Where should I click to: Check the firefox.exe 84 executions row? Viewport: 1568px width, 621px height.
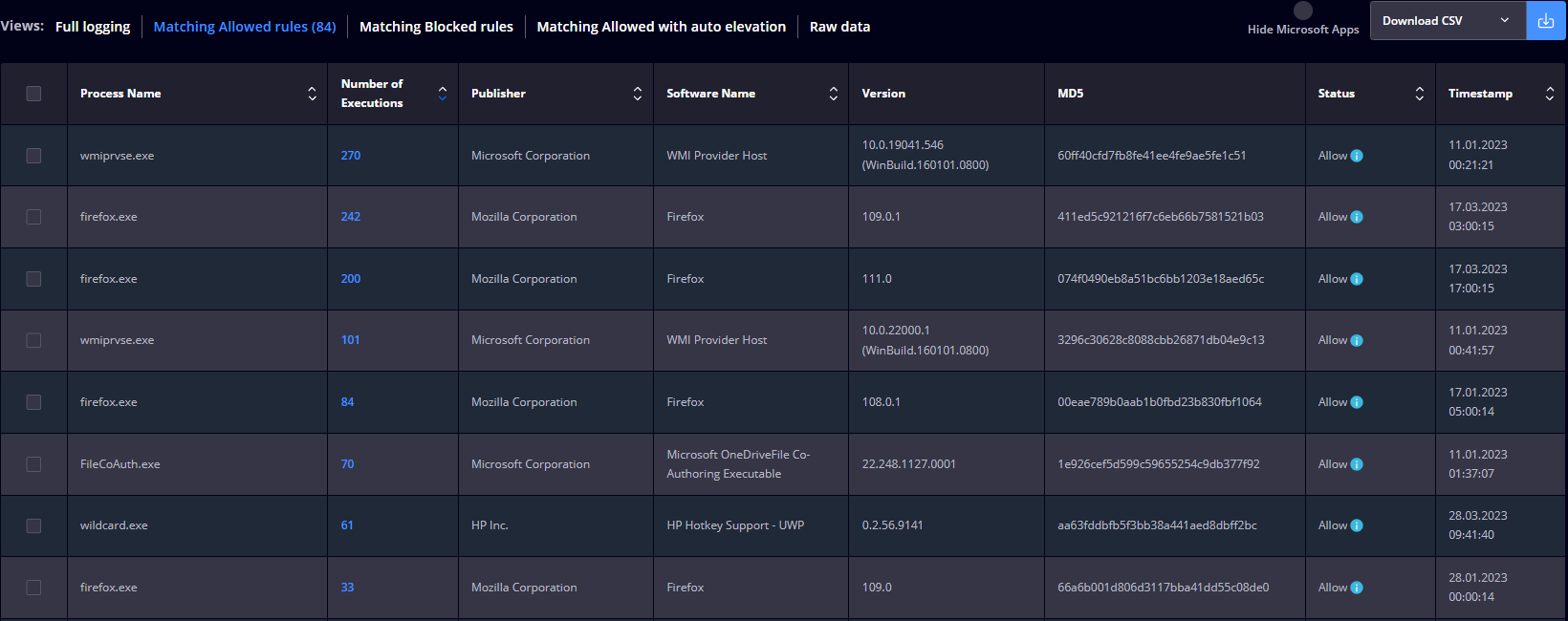point(33,402)
